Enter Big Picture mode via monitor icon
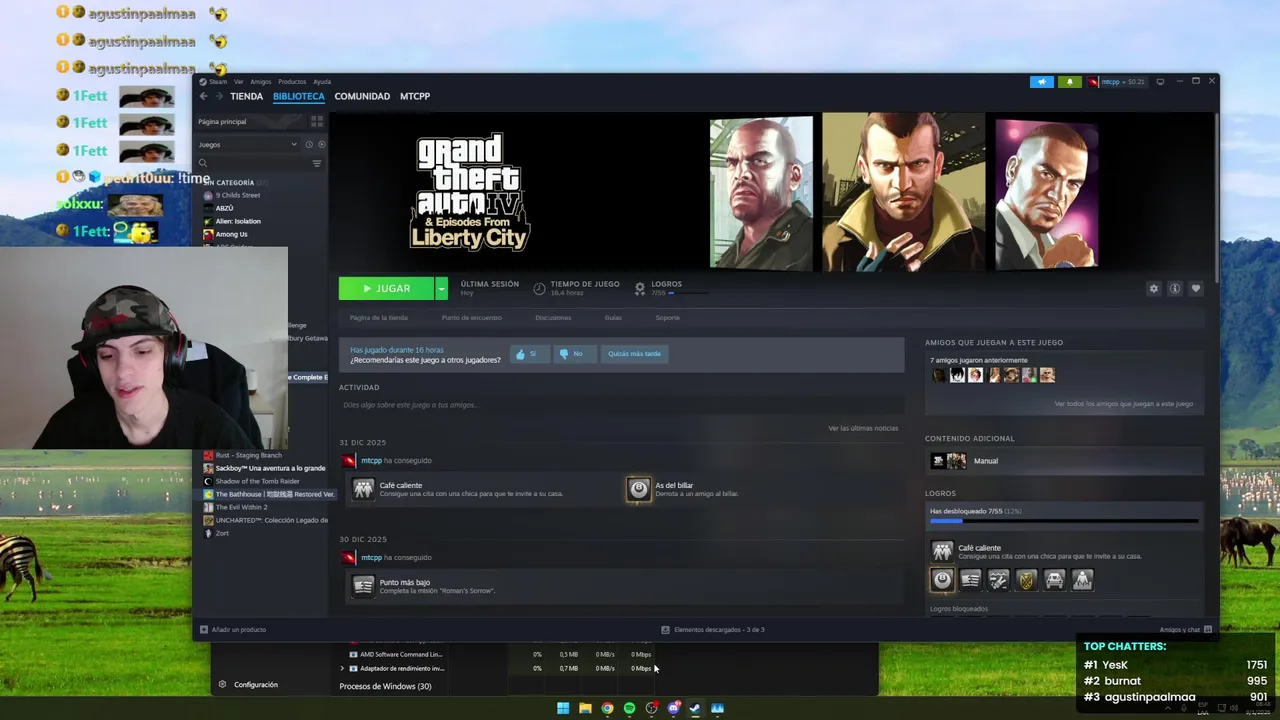 (1160, 82)
